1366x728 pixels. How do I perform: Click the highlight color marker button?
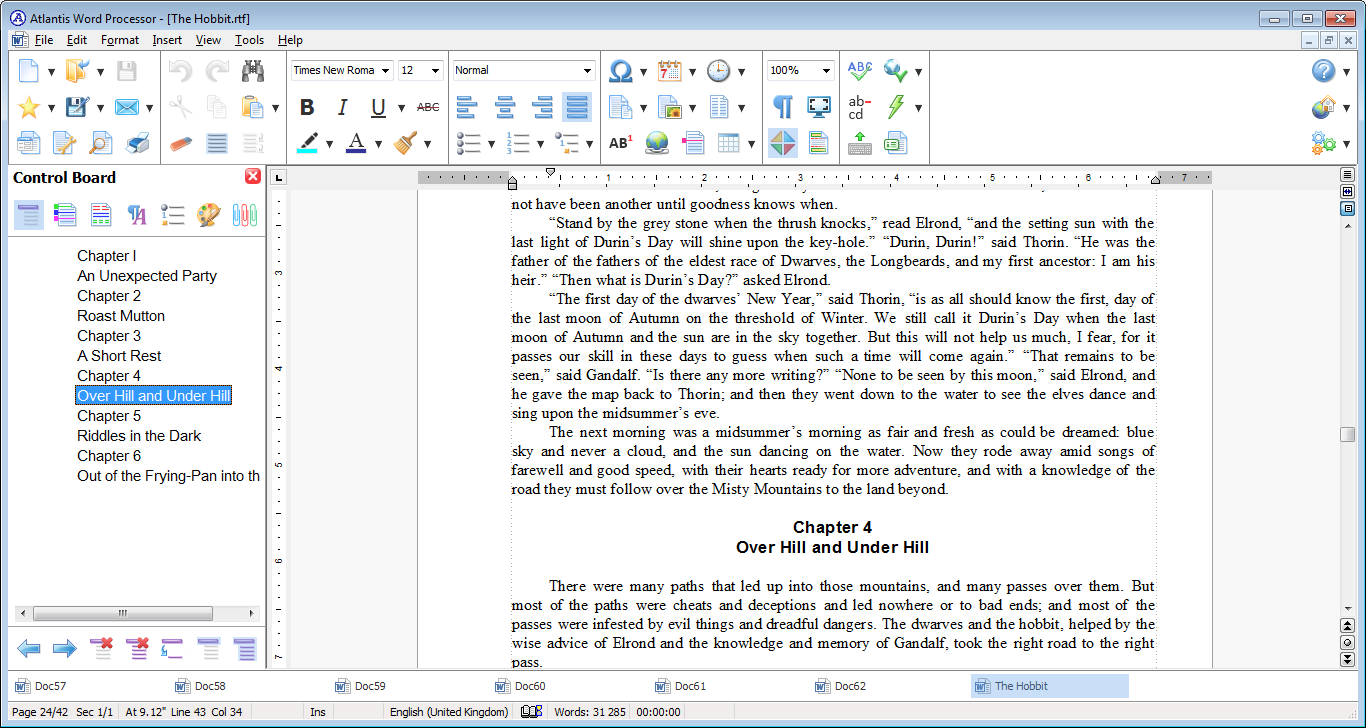point(307,143)
